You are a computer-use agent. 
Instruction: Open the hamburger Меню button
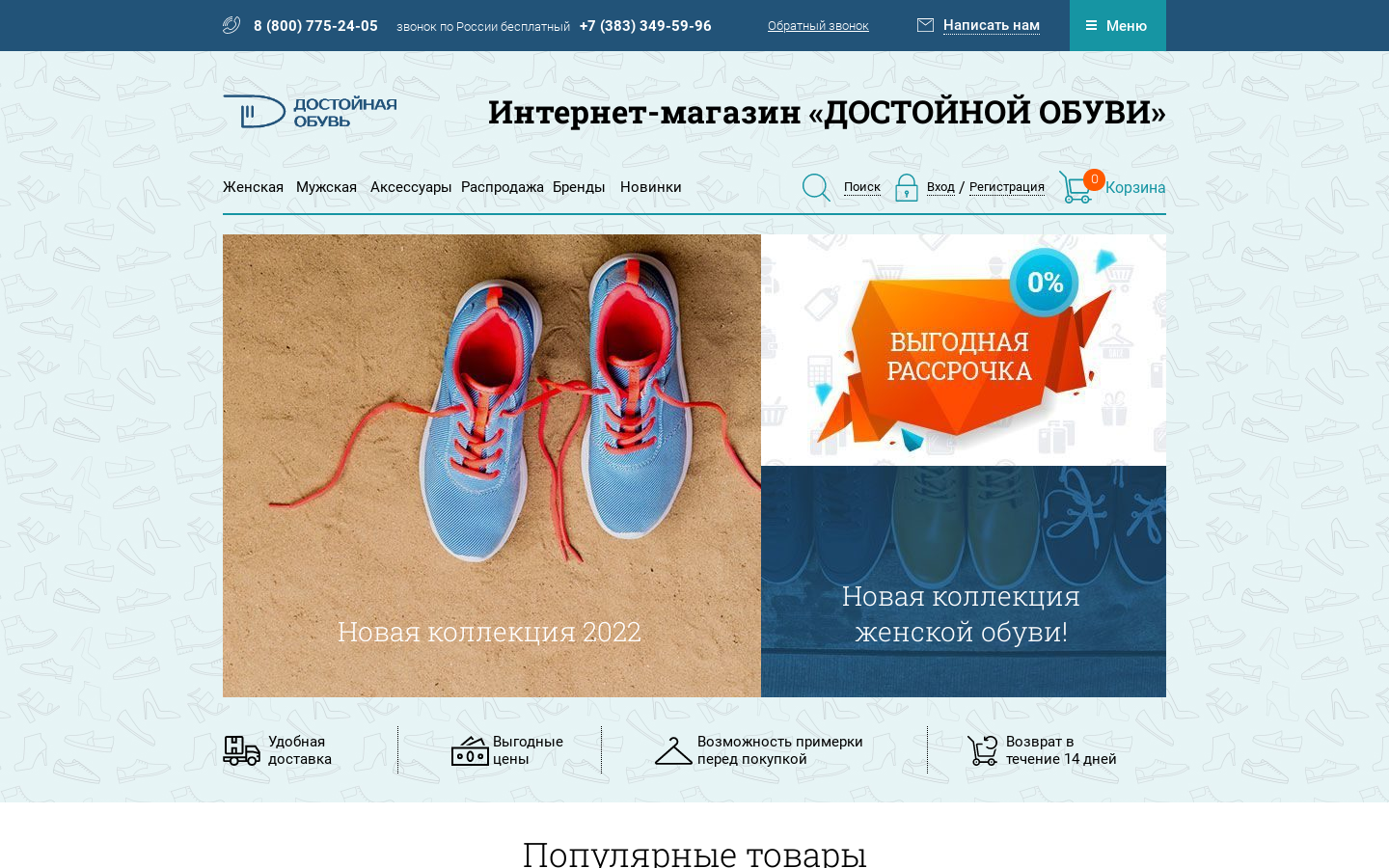pos(1117,25)
